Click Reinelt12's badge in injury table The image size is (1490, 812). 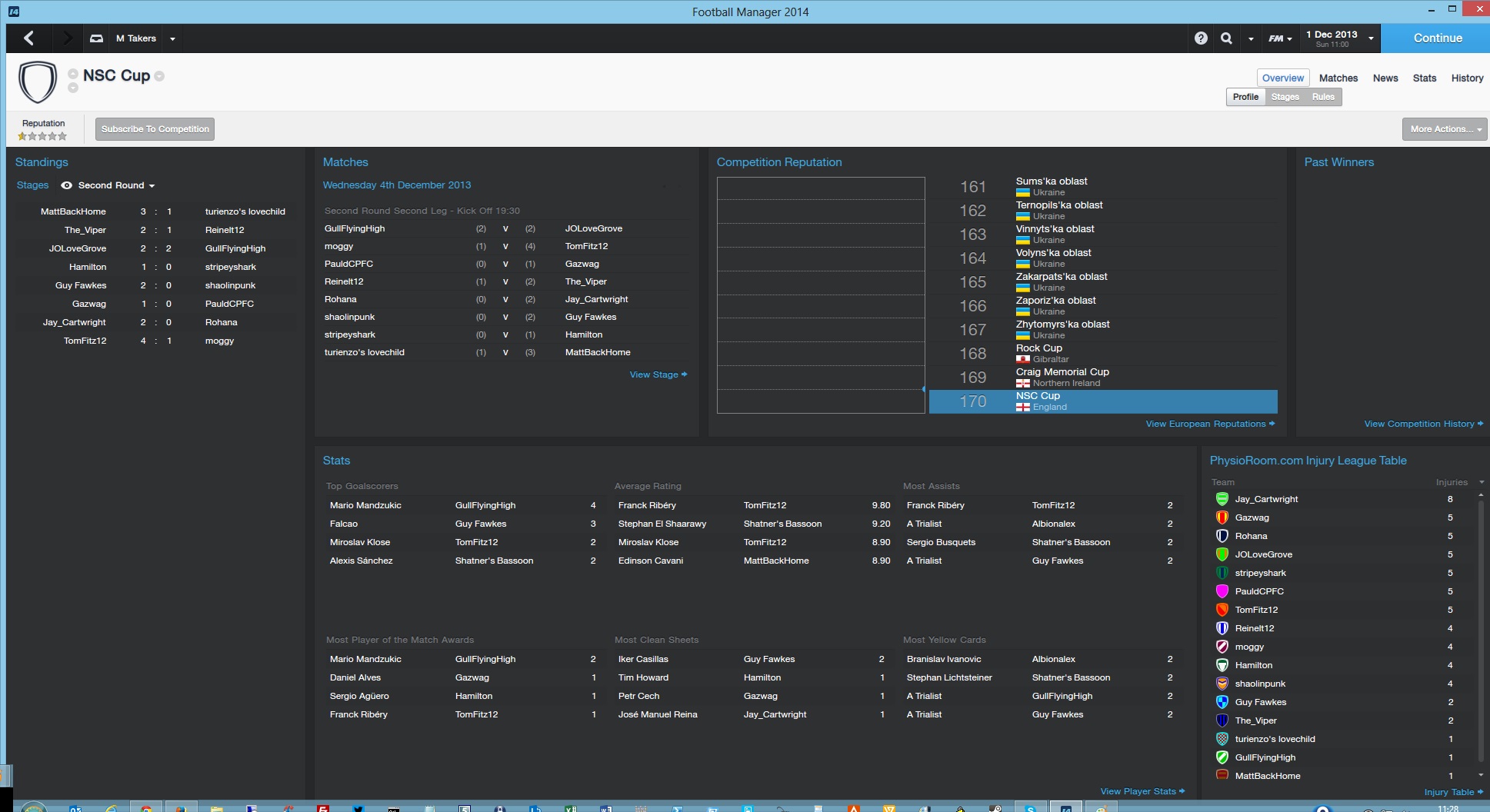point(1222,628)
